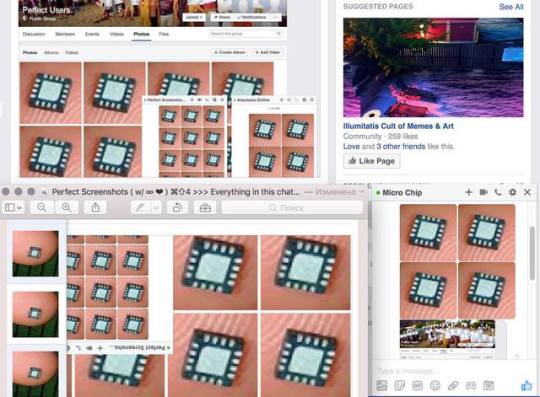The height and width of the screenshot is (397, 540).
Task: Open the Albums sub-tab
Action: coord(51,53)
